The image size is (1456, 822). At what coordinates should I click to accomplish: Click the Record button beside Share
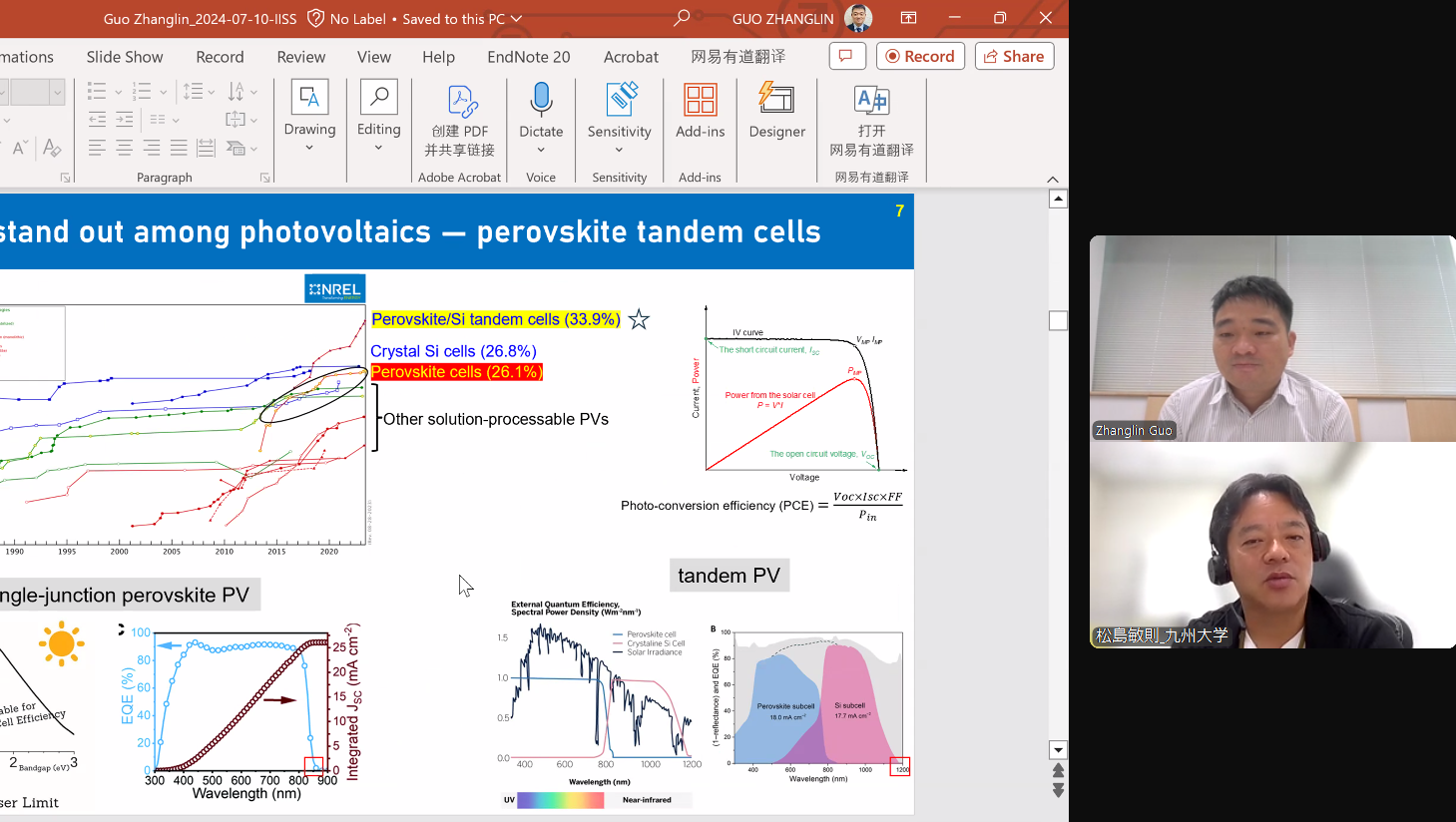920,56
